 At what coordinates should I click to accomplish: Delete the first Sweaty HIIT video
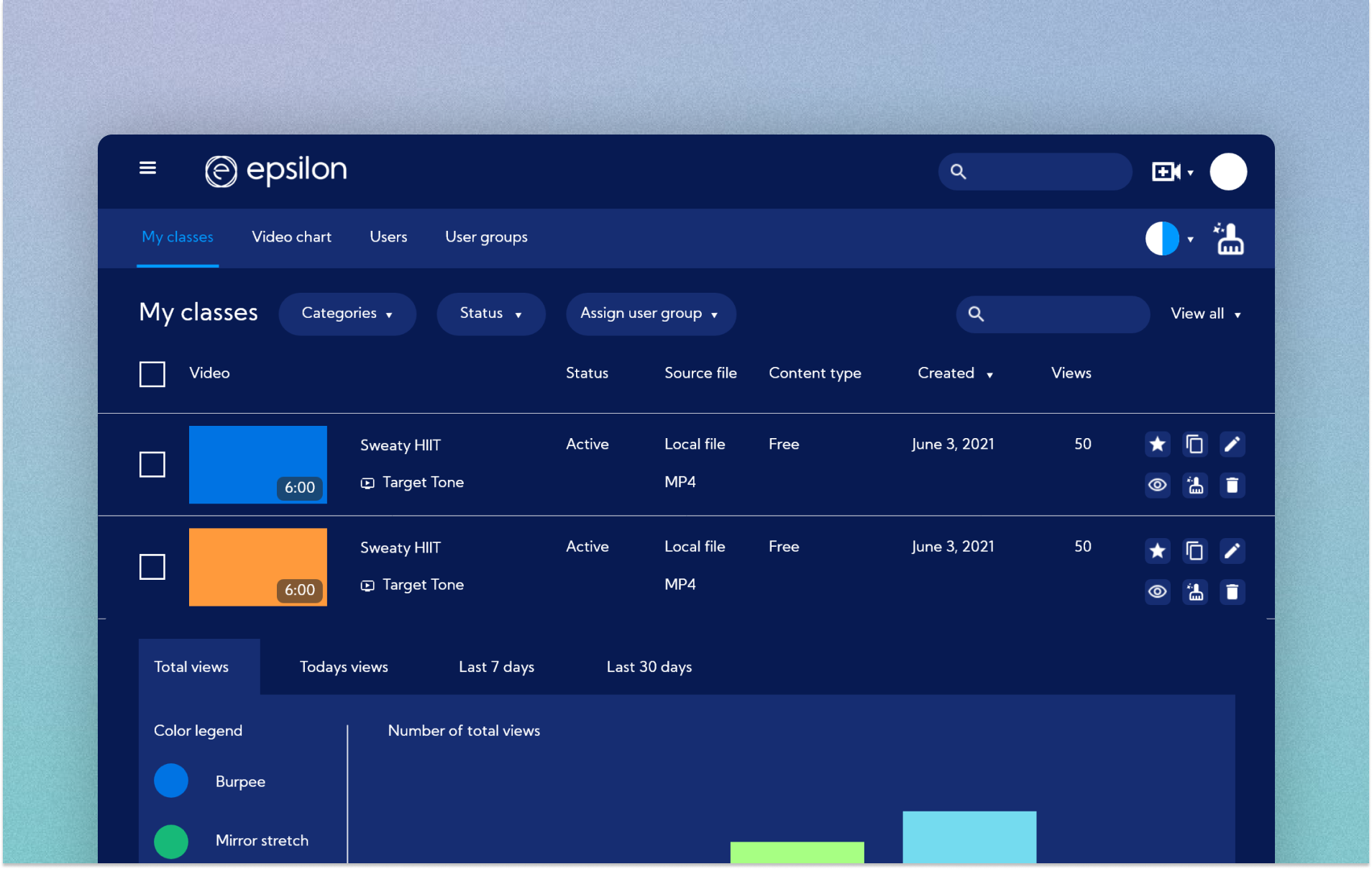pos(1232,486)
